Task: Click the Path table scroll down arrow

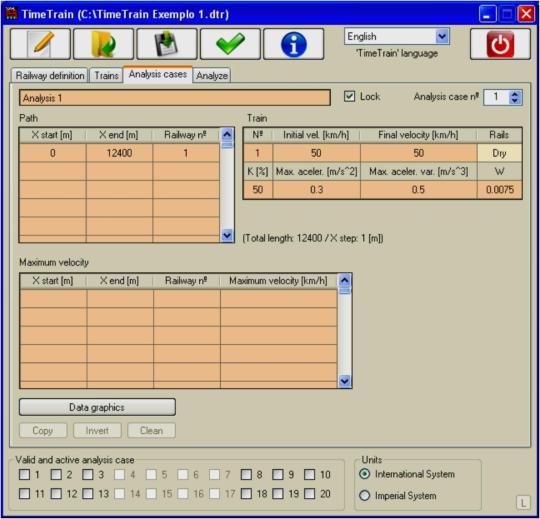Action: pos(227,236)
